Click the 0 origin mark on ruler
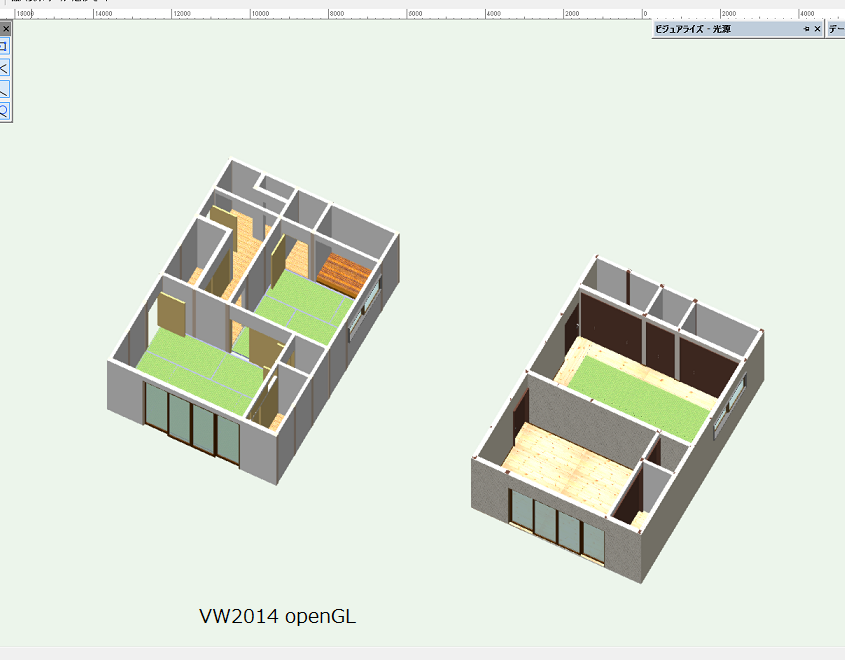 coord(645,14)
